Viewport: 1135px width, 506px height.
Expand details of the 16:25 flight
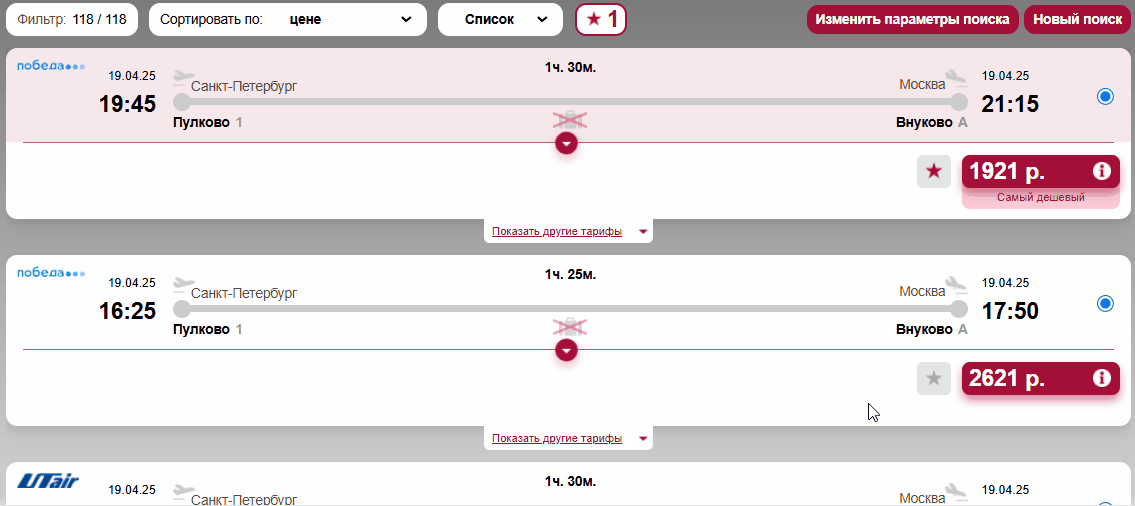pos(567,350)
